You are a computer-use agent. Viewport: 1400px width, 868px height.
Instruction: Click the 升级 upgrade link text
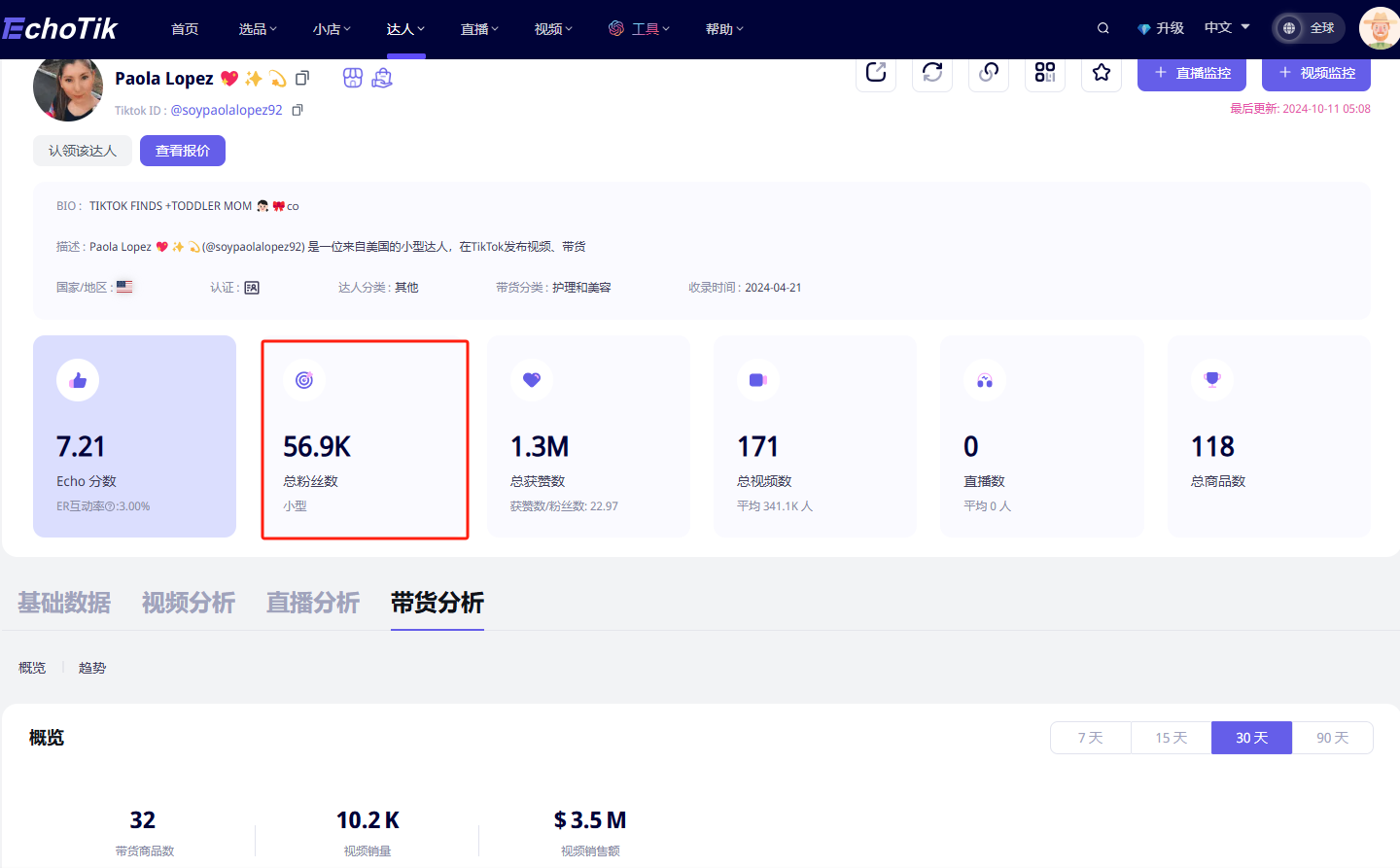tap(1171, 28)
